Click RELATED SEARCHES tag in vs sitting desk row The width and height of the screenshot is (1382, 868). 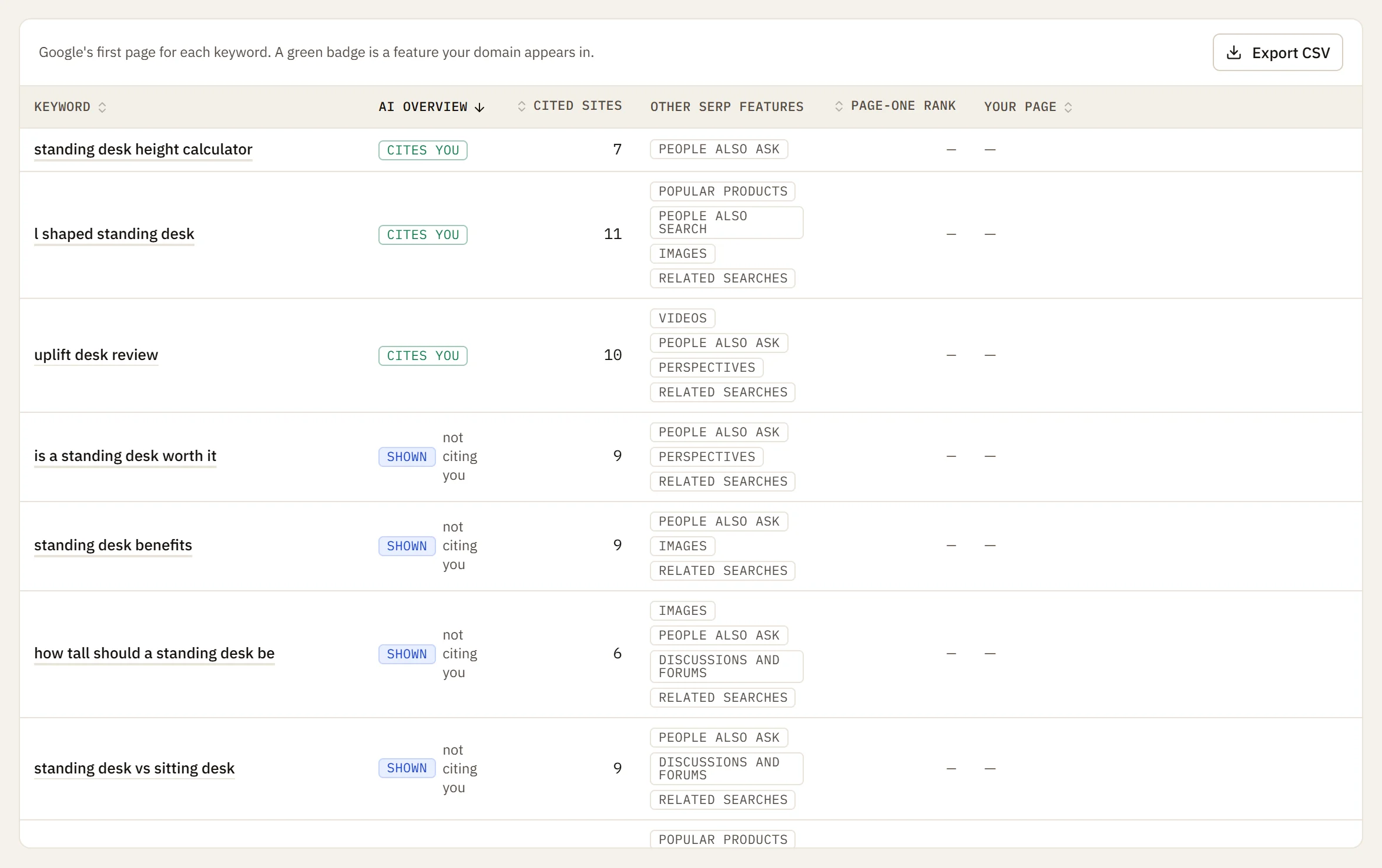tap(723, 800)
